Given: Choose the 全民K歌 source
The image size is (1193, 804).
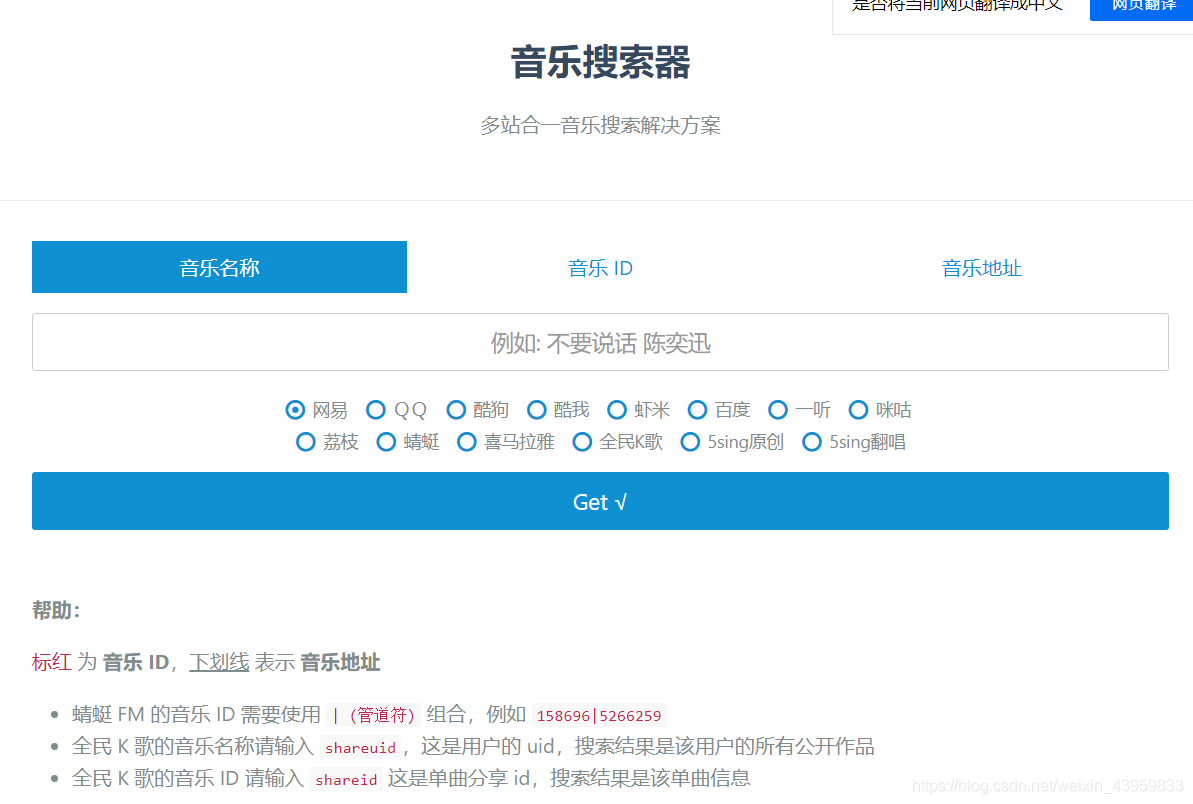Looking at the screenshot, I should (x=582, y=442).
